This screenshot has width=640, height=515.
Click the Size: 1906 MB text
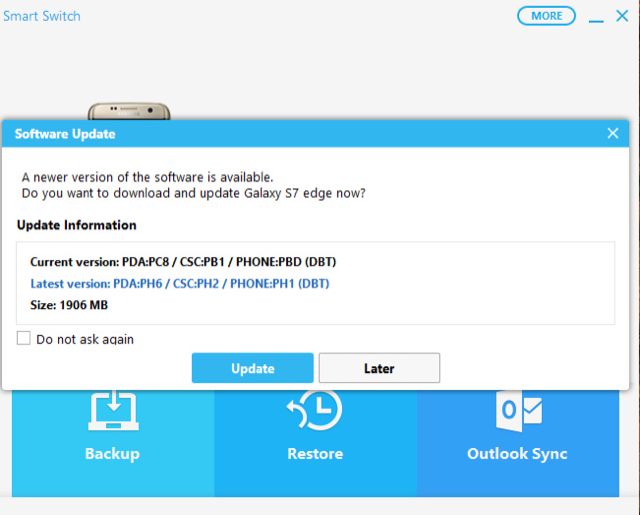pyautogui.click(x=69, y=305)
